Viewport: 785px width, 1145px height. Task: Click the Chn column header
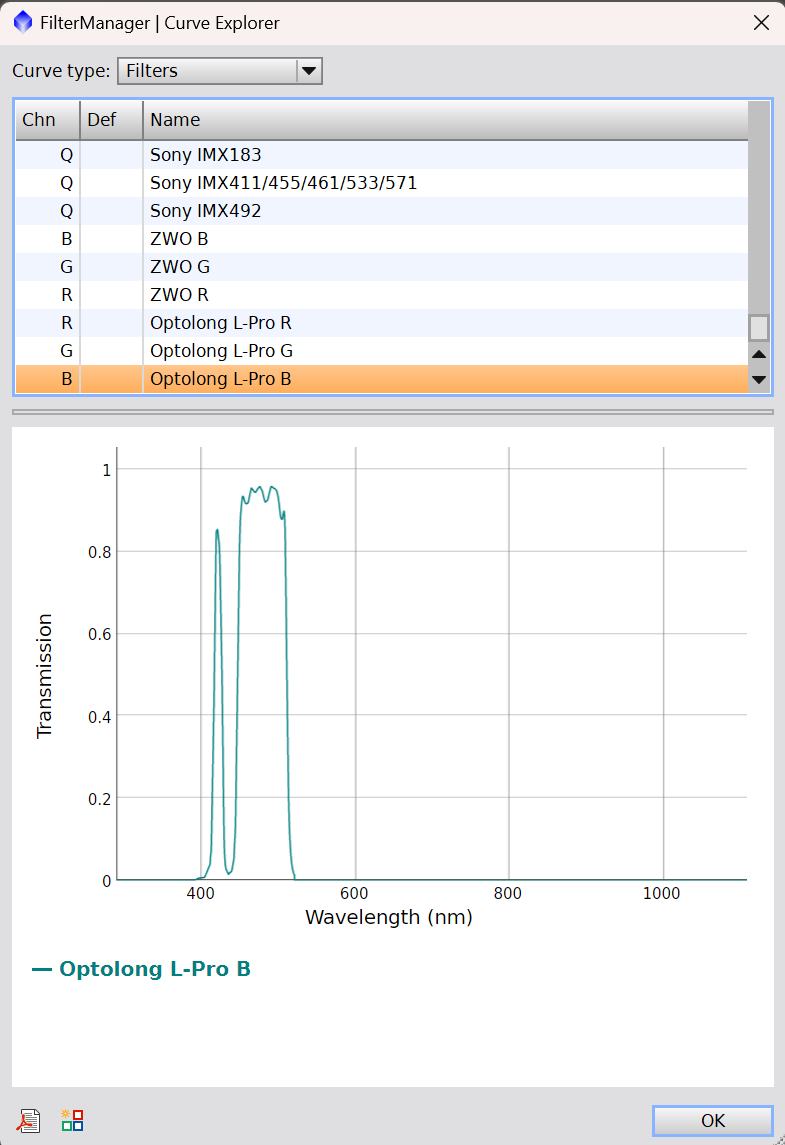coord(47,120)
